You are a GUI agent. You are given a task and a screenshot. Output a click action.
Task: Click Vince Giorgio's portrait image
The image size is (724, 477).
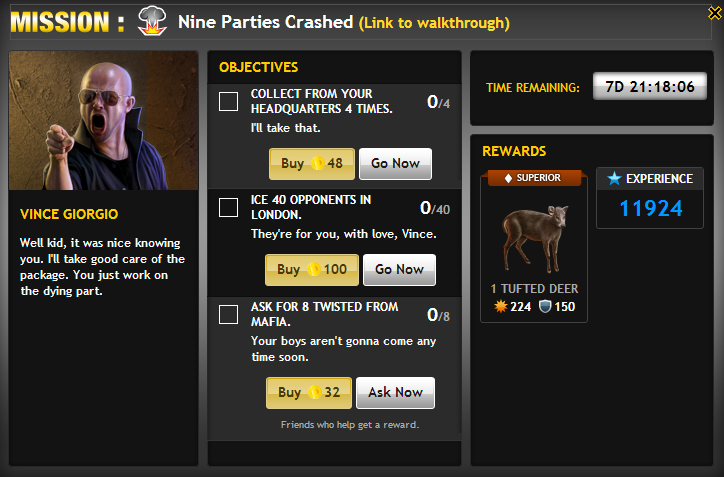103,121
